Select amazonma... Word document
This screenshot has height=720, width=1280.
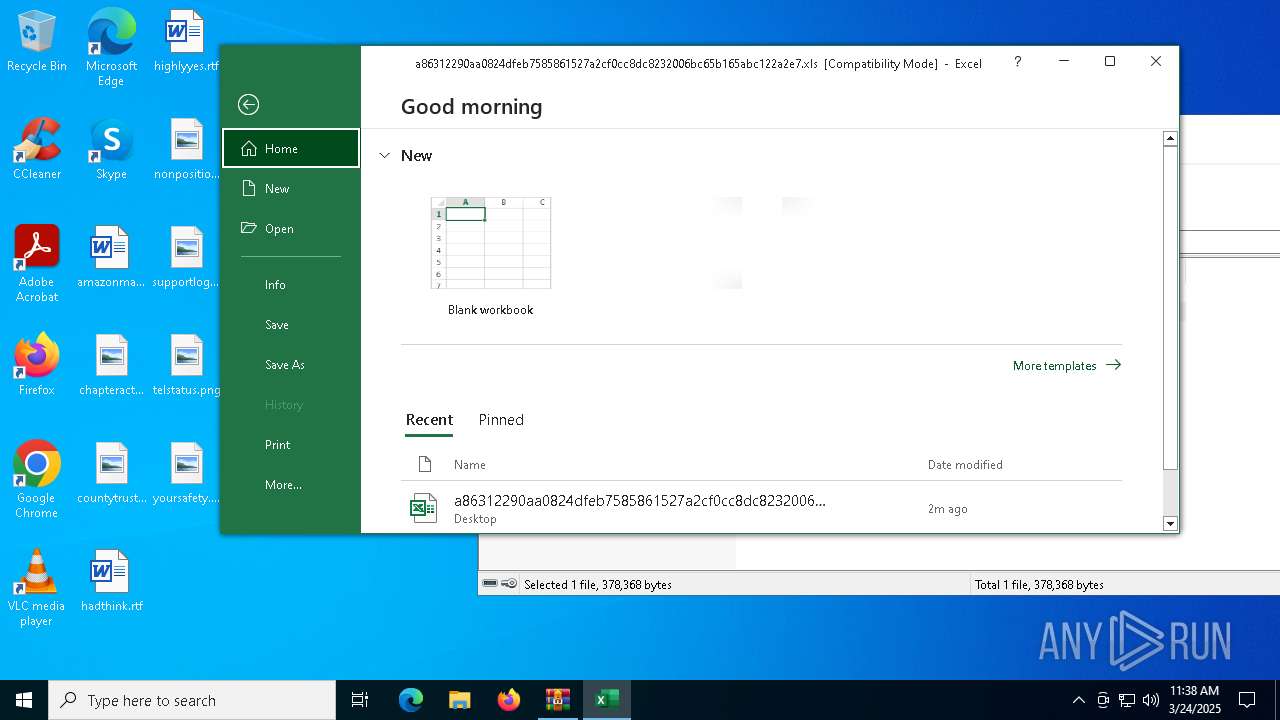pos(111,257)
